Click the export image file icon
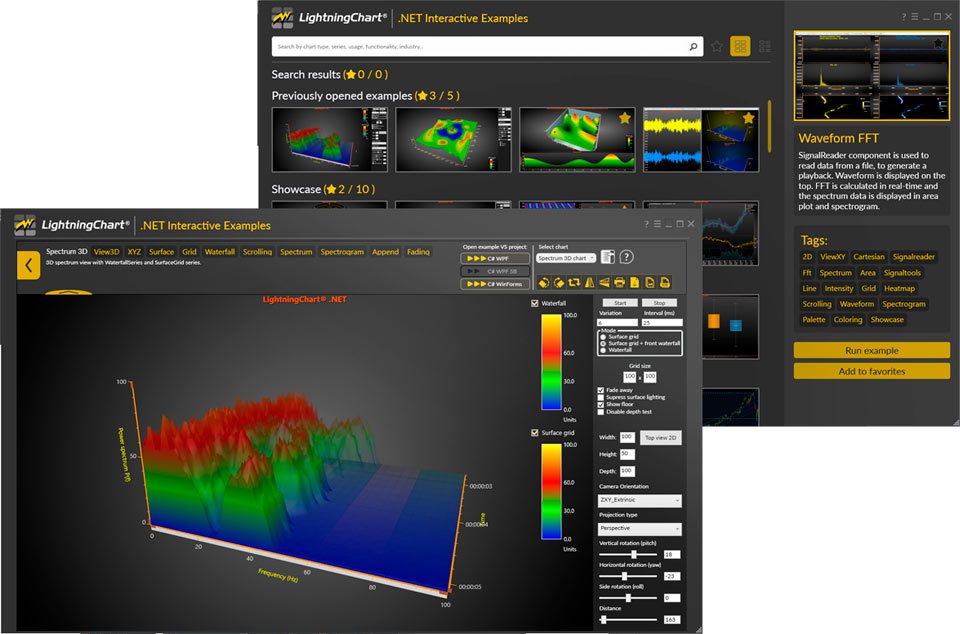 650,282
